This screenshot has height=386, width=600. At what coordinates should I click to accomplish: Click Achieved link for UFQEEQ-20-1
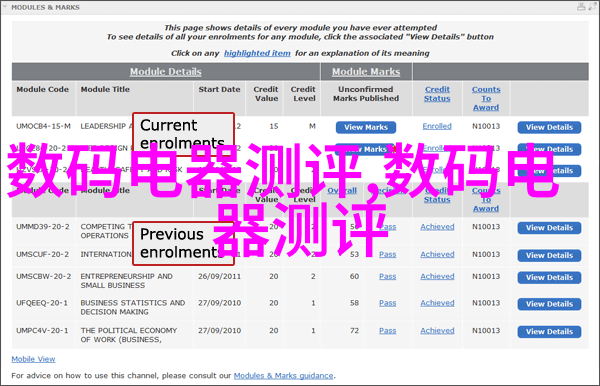[x=437, y=303]
